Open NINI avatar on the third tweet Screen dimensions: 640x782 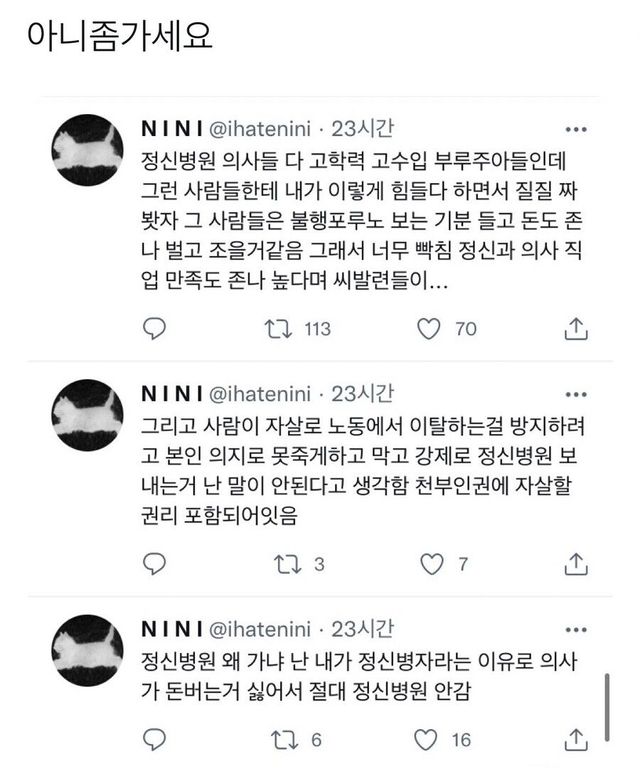(x=87, y=650)
